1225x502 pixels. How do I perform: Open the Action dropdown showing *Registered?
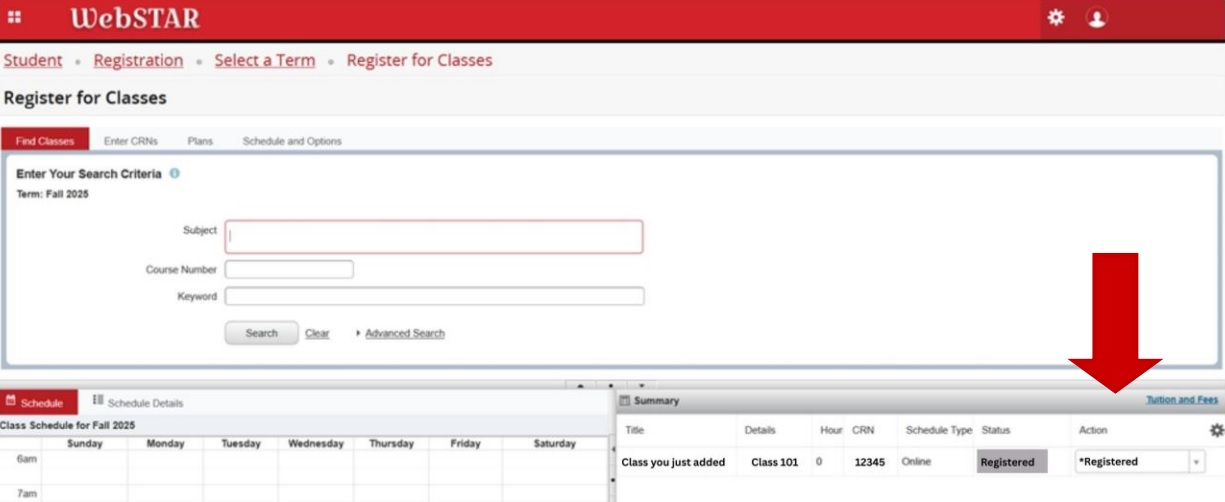pos(1139,462)
